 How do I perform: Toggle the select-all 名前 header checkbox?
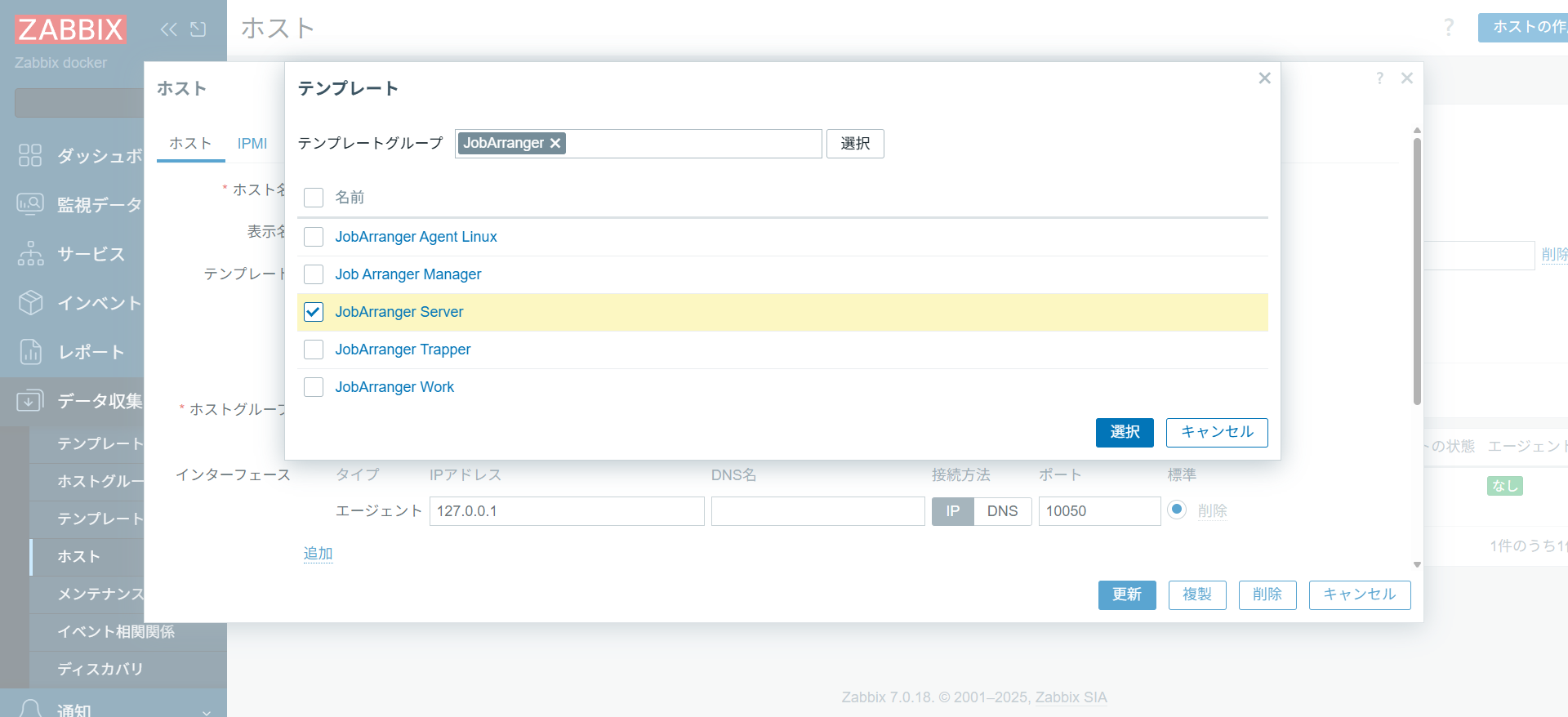[314, 198]
